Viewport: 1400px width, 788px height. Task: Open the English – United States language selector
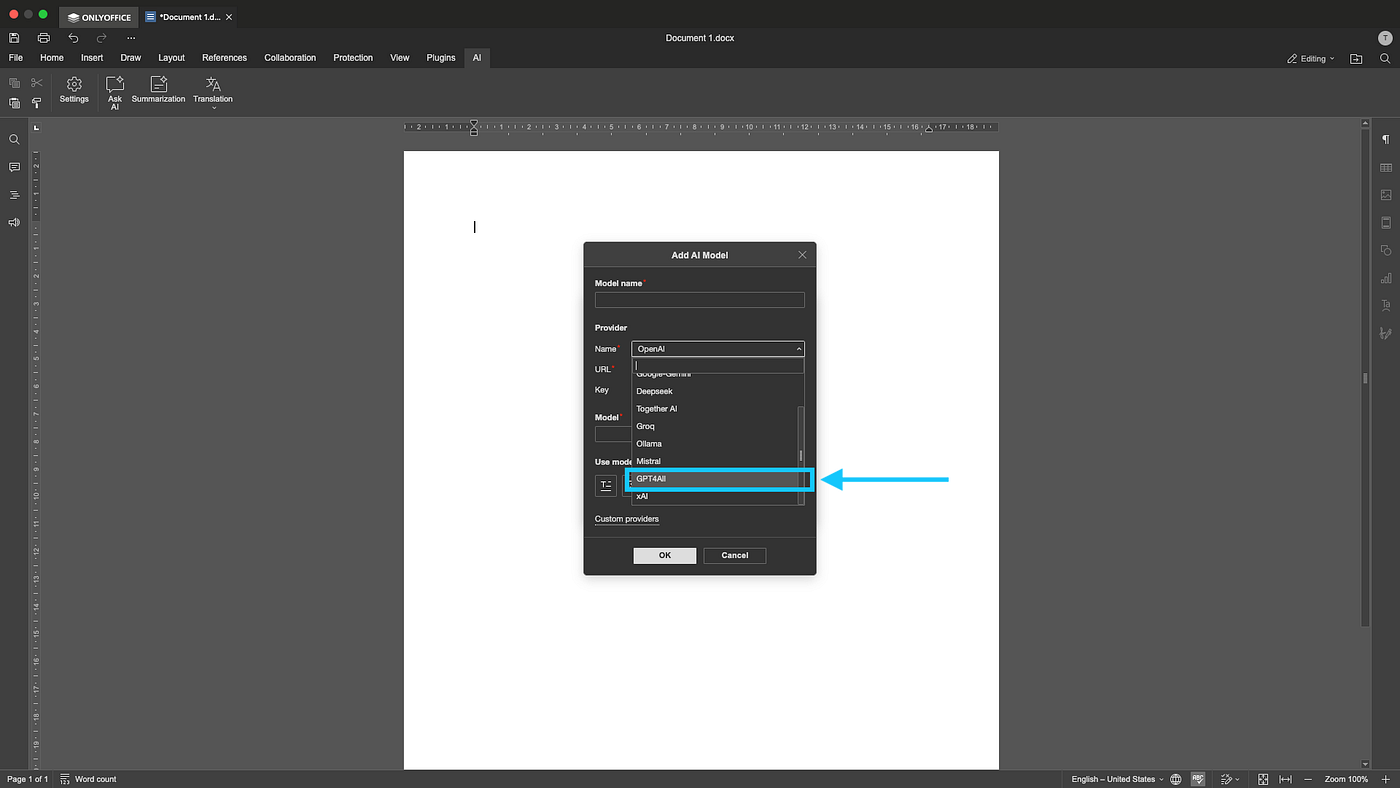[1117, 779]
